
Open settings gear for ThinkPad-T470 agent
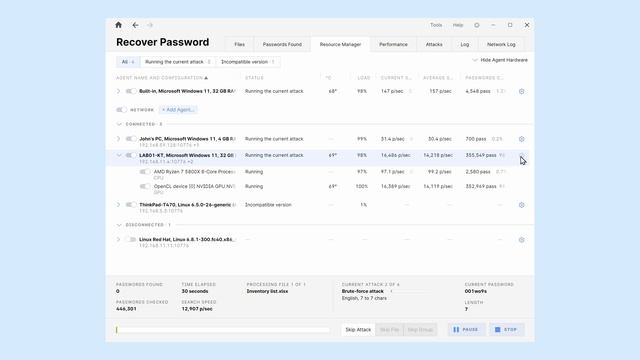tap(522, 205)
